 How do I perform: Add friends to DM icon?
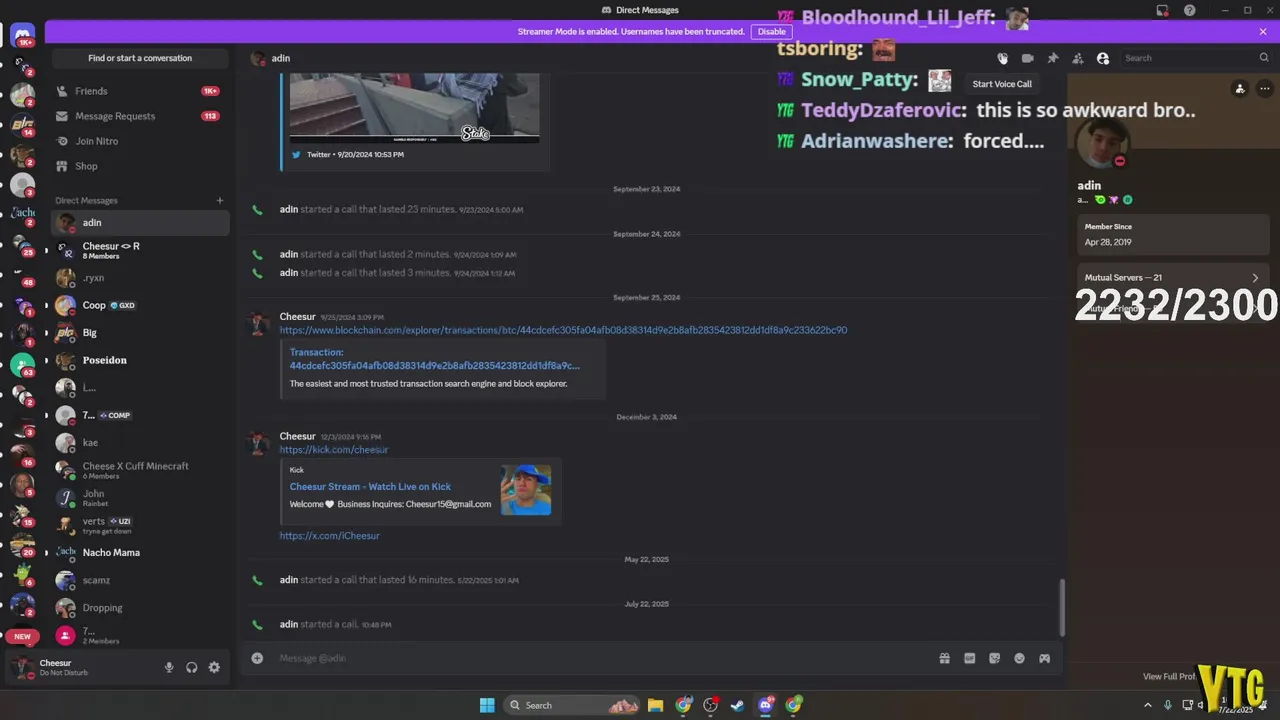(x=1077, y=58)
